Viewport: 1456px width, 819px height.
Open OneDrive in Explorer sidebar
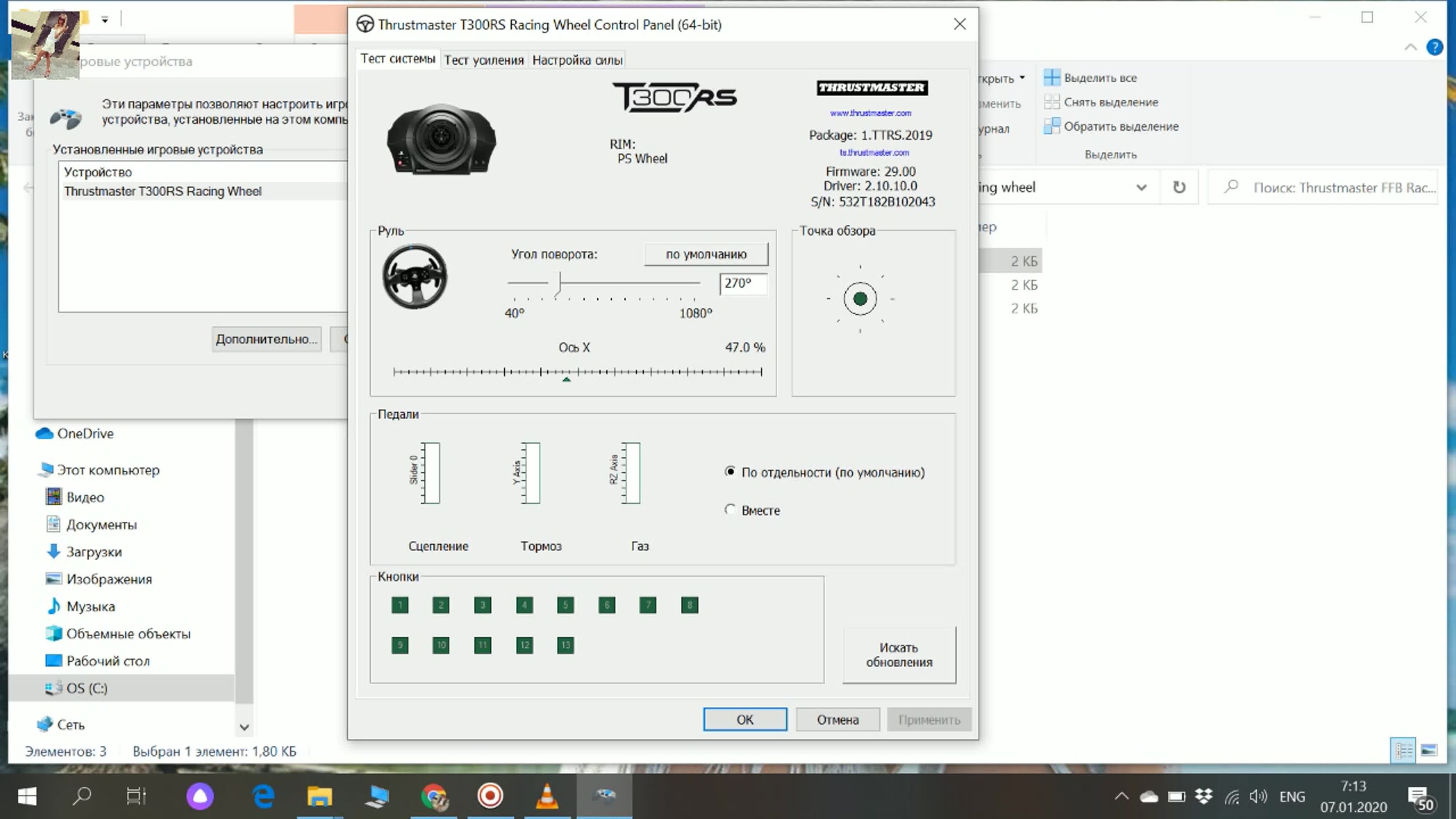[75, 434]
